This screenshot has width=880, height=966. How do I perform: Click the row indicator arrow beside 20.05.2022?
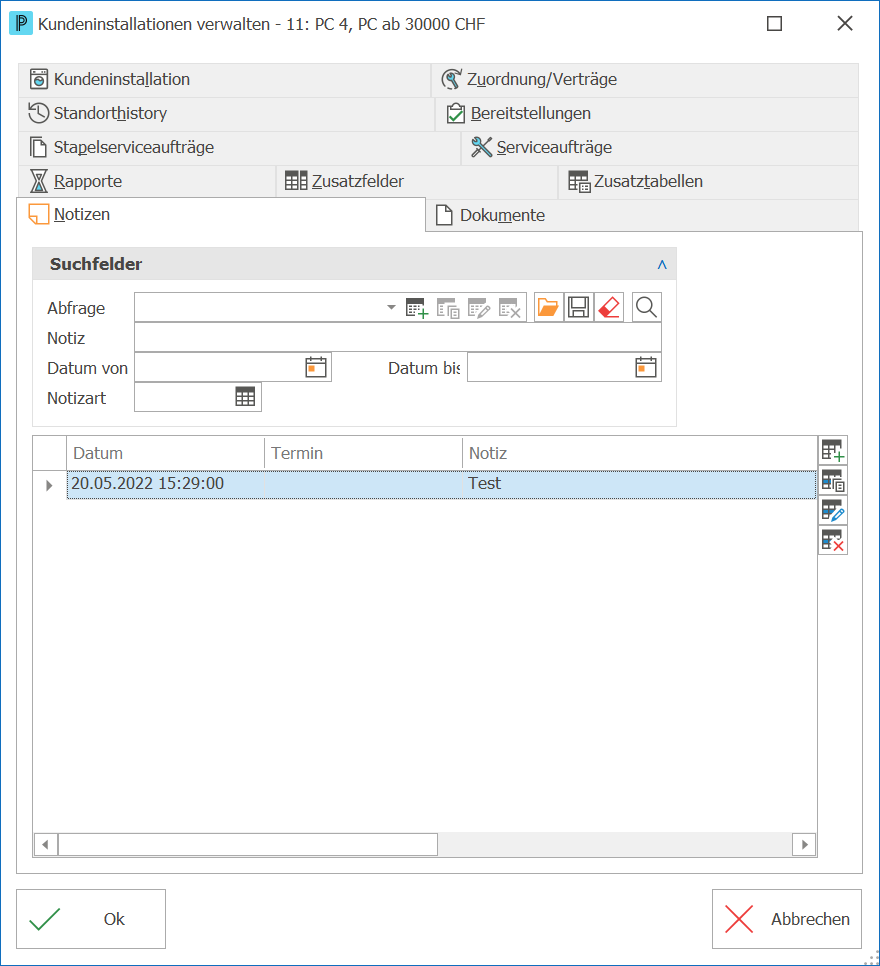point(49,485)
